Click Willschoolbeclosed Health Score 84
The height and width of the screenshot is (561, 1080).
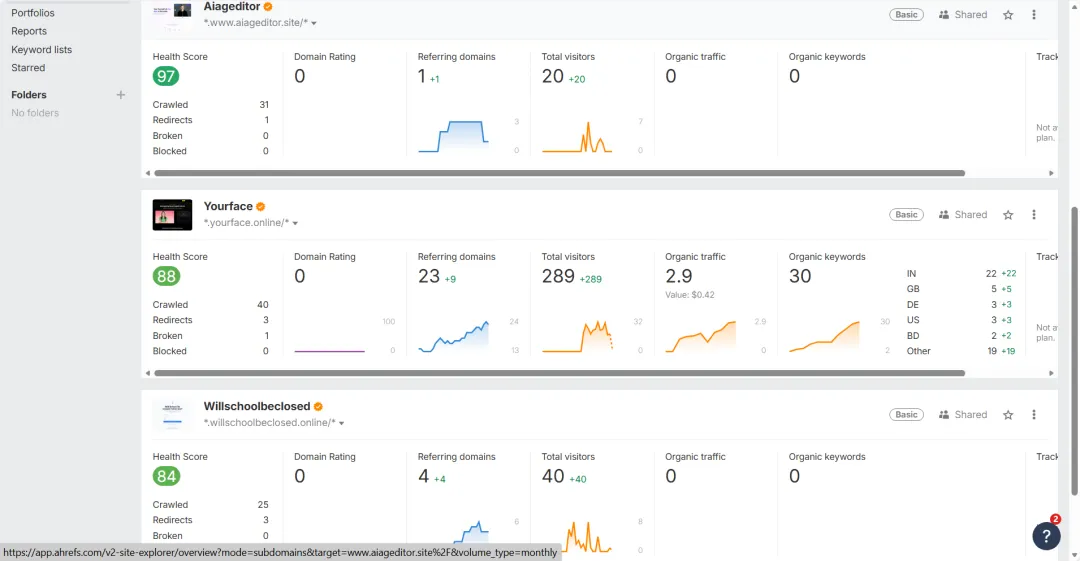click(x=166, y=476)
